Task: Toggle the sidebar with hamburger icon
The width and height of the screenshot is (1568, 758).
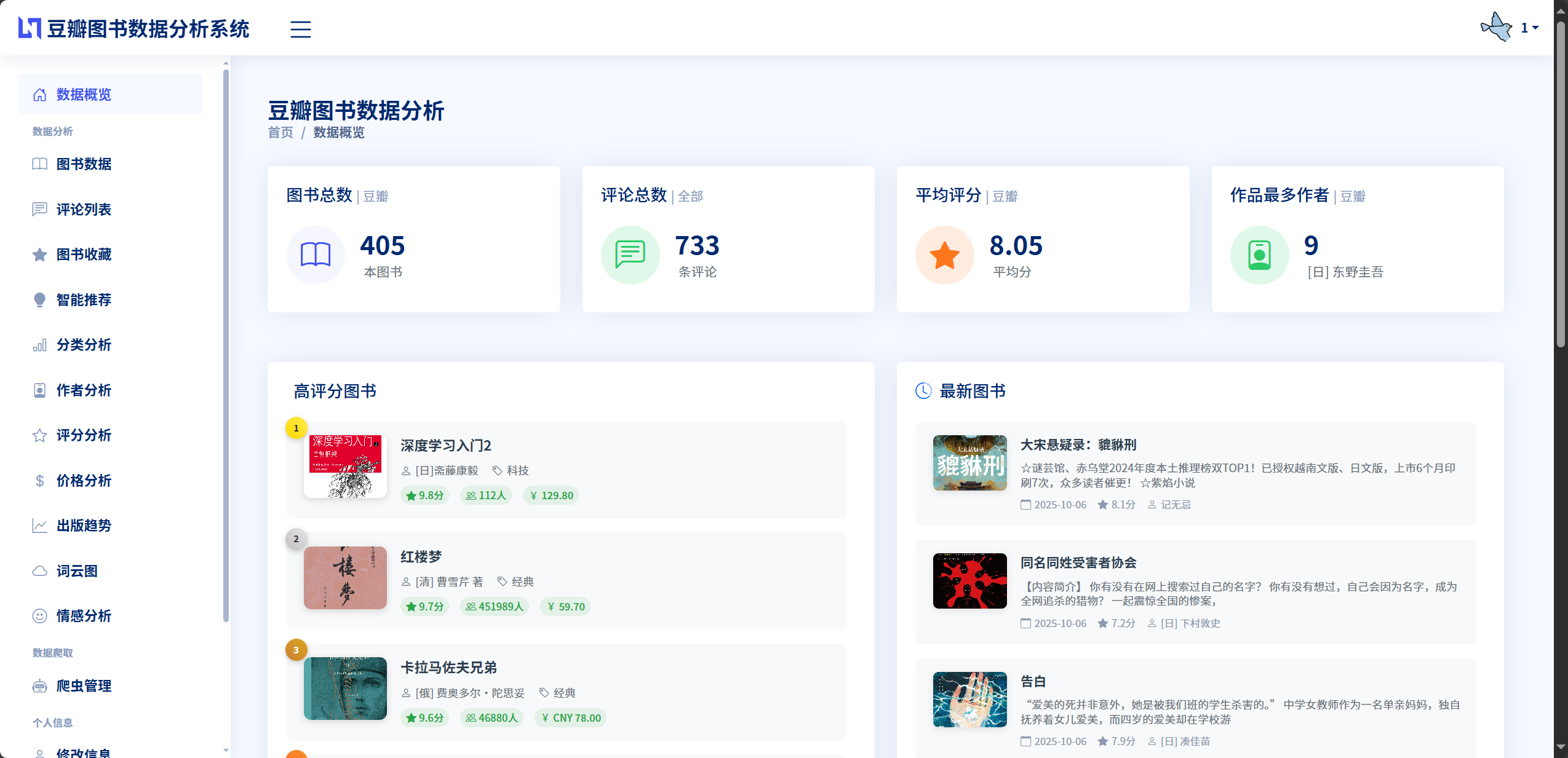Action: pyautogui.click(x=301, y=29)
